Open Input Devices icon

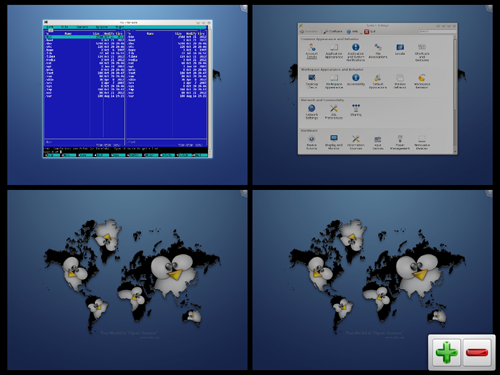378,142
